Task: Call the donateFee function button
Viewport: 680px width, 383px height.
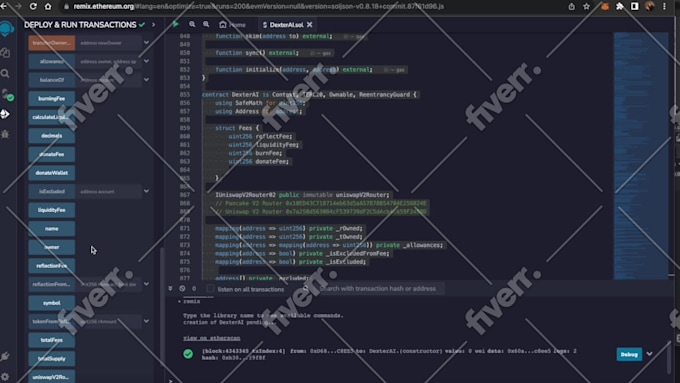Action: click(x=52, y=154)
